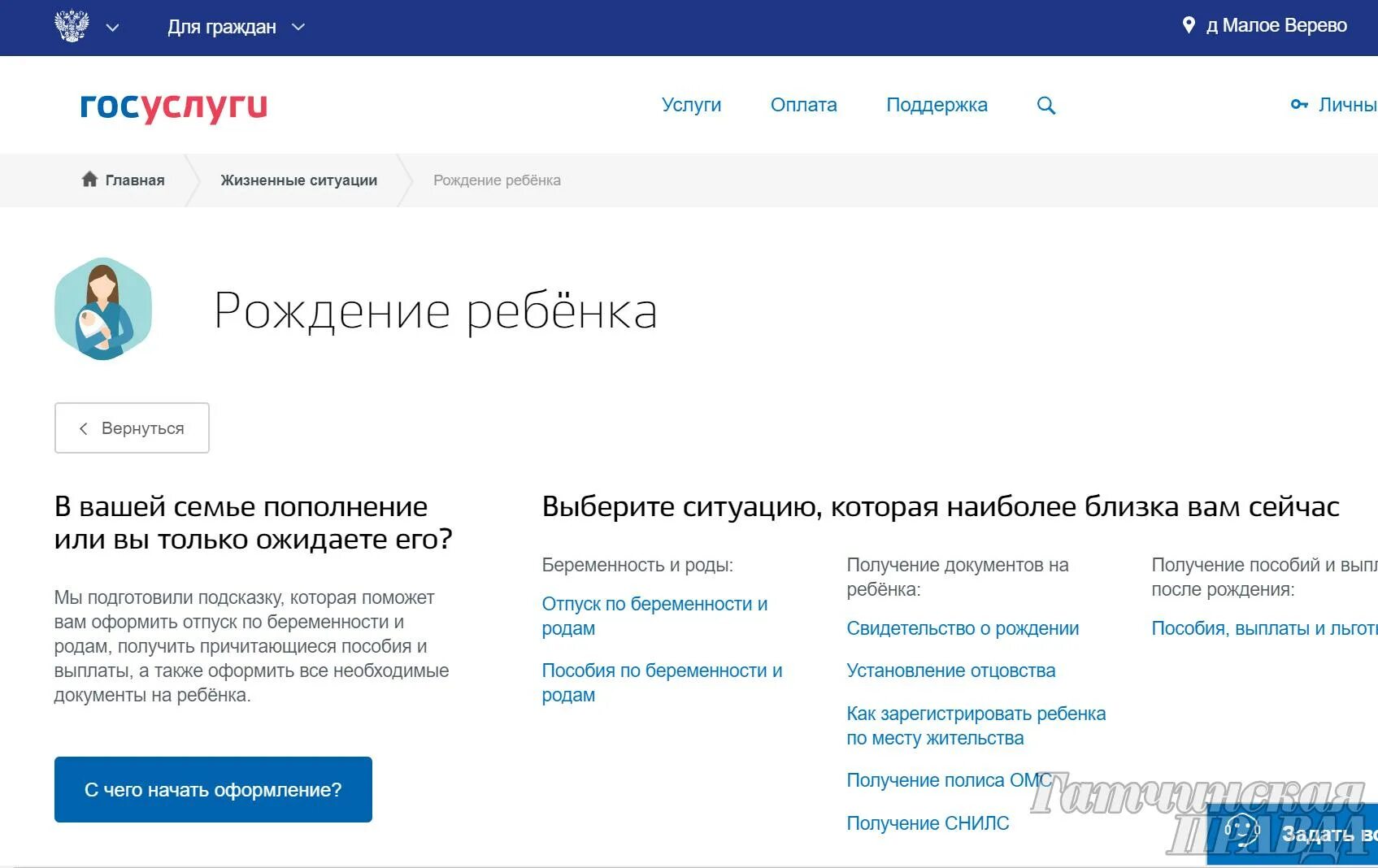Click the home icon in breadcrumbs
The width and height of the screenshot is (1378, 868).
[89, 179]
